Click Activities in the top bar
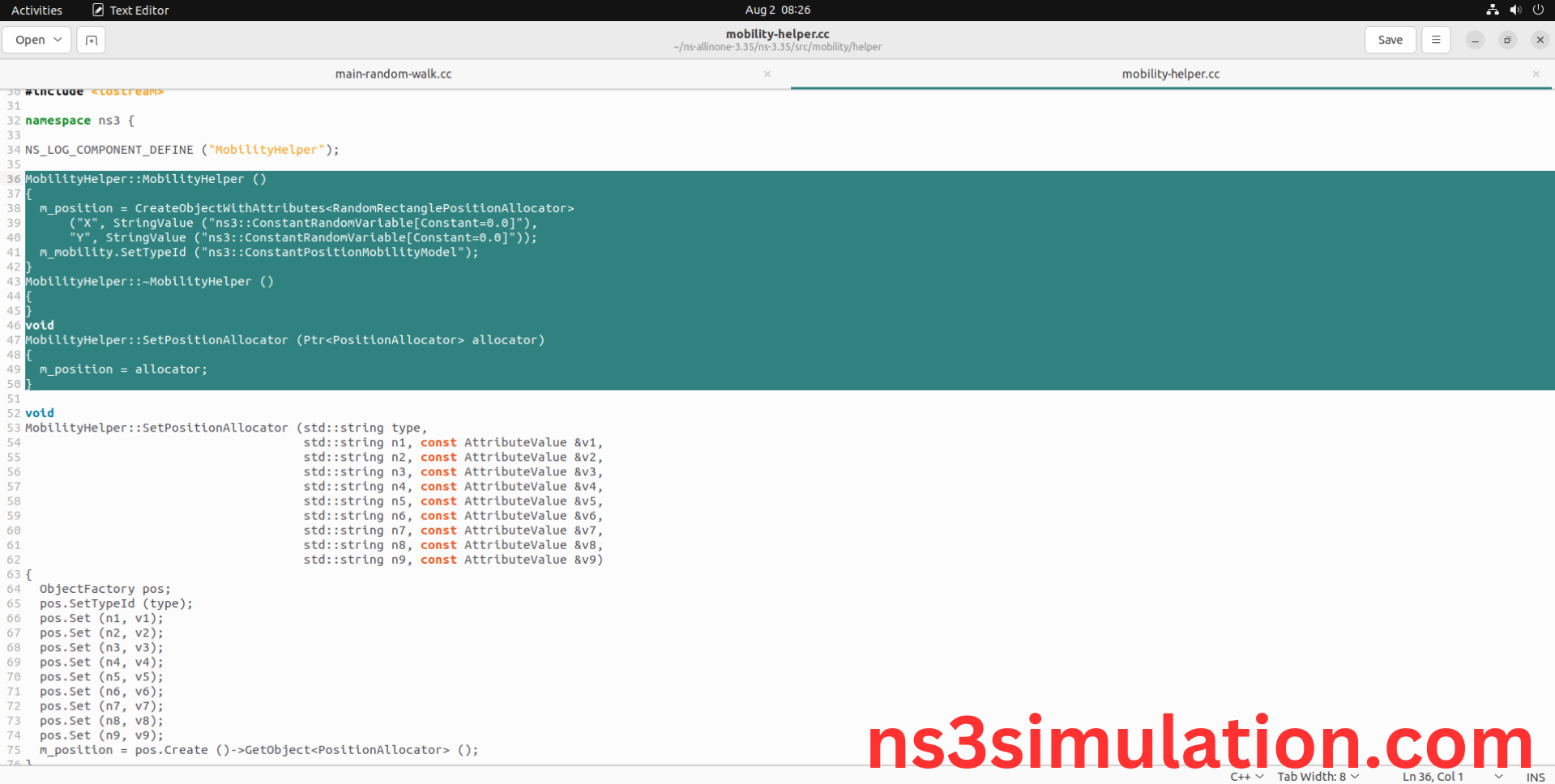The image size is (1555, 784). click(x=36, y=10)
